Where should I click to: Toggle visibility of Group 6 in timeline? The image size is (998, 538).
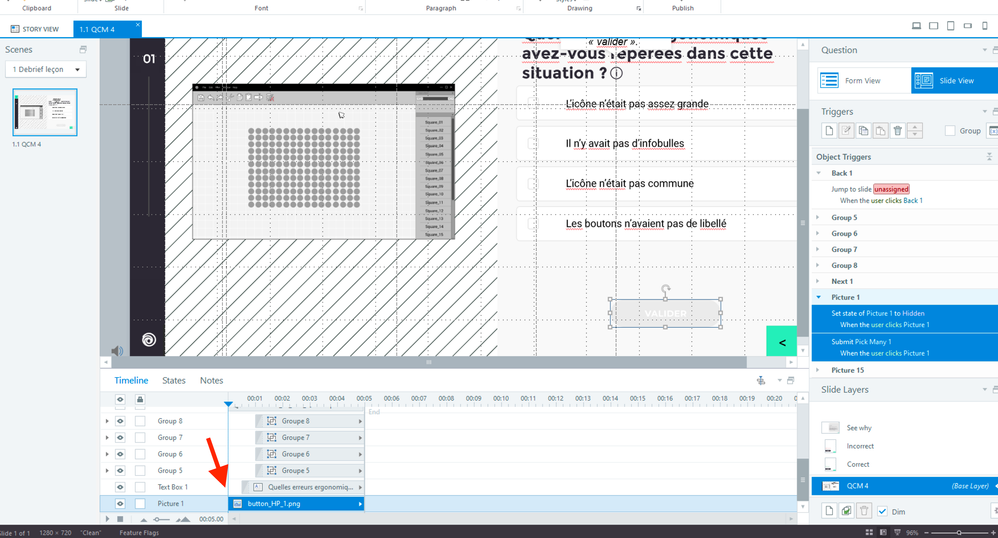point(120,454)
